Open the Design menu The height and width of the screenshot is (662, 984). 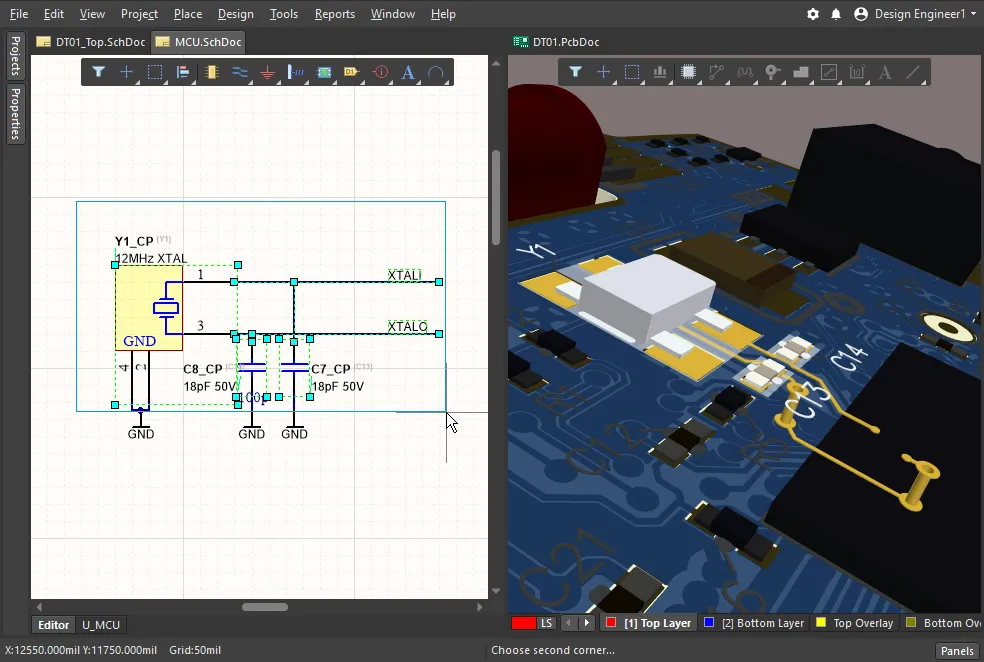click(235, 14)
